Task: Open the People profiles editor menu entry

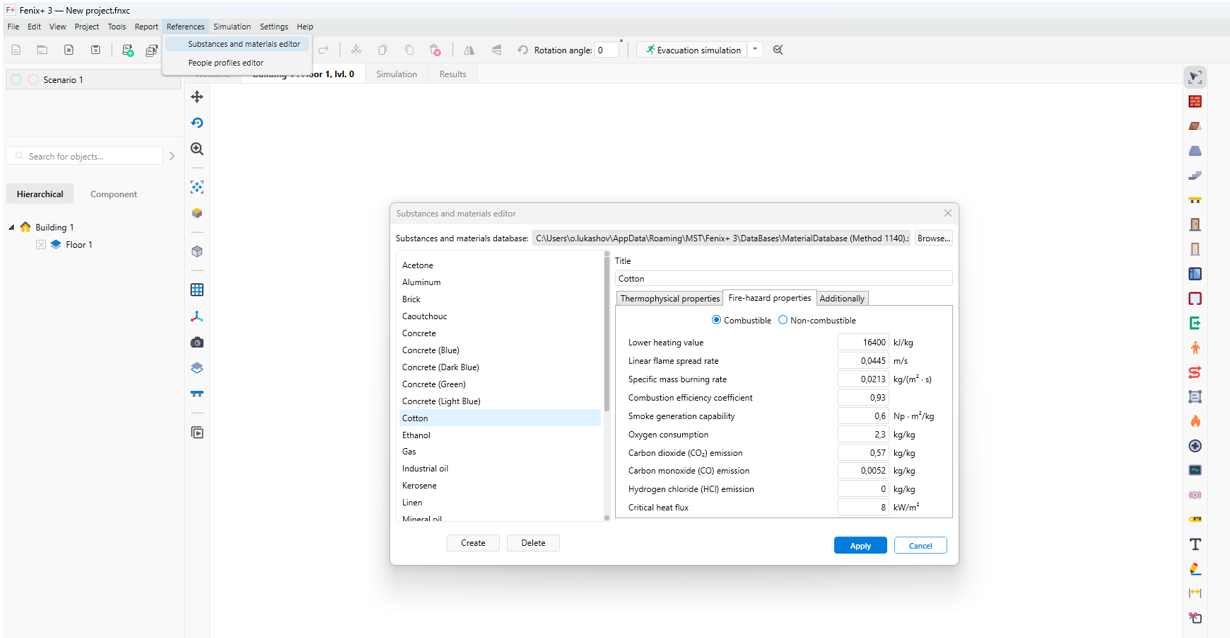Action: click(x=226, y=63)
